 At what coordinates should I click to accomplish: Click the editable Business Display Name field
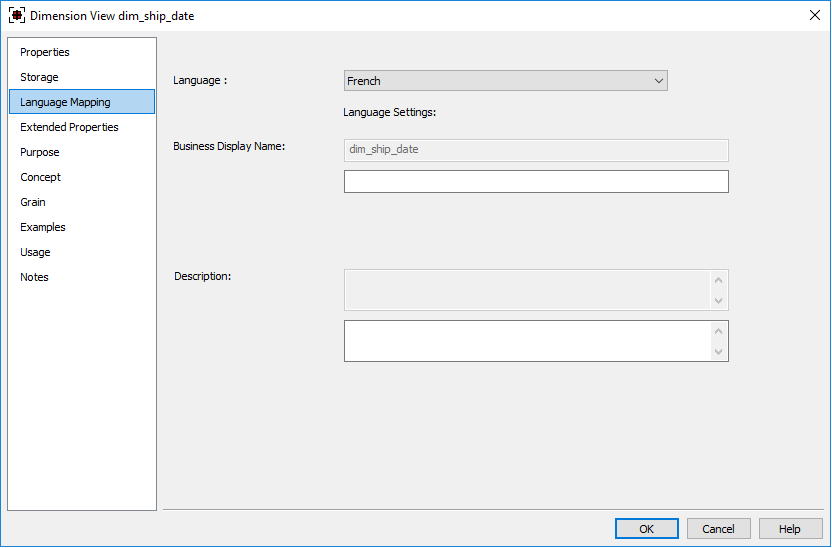pos(536,181)
